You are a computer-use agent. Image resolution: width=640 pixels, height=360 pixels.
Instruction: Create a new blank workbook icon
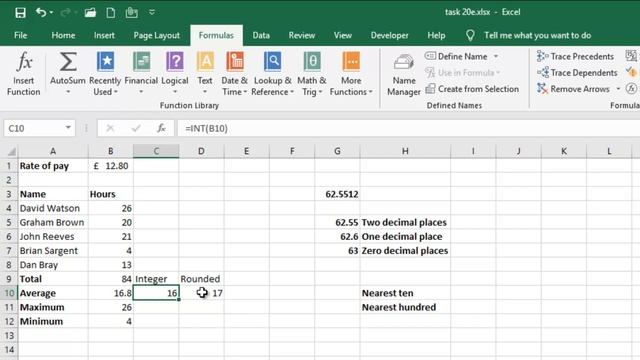tap(111, 13)
